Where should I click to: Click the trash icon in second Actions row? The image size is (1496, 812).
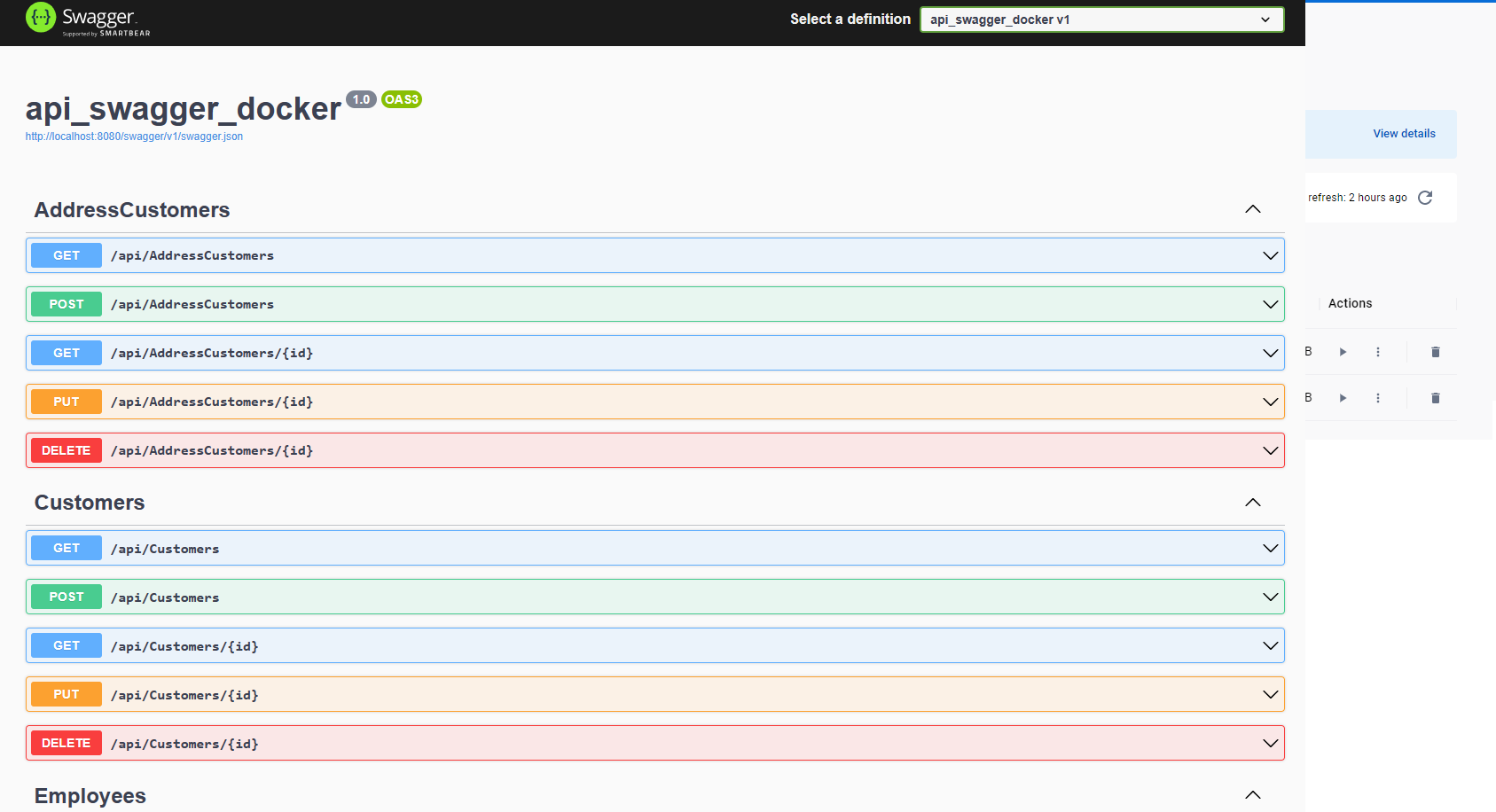[1435, 398]
